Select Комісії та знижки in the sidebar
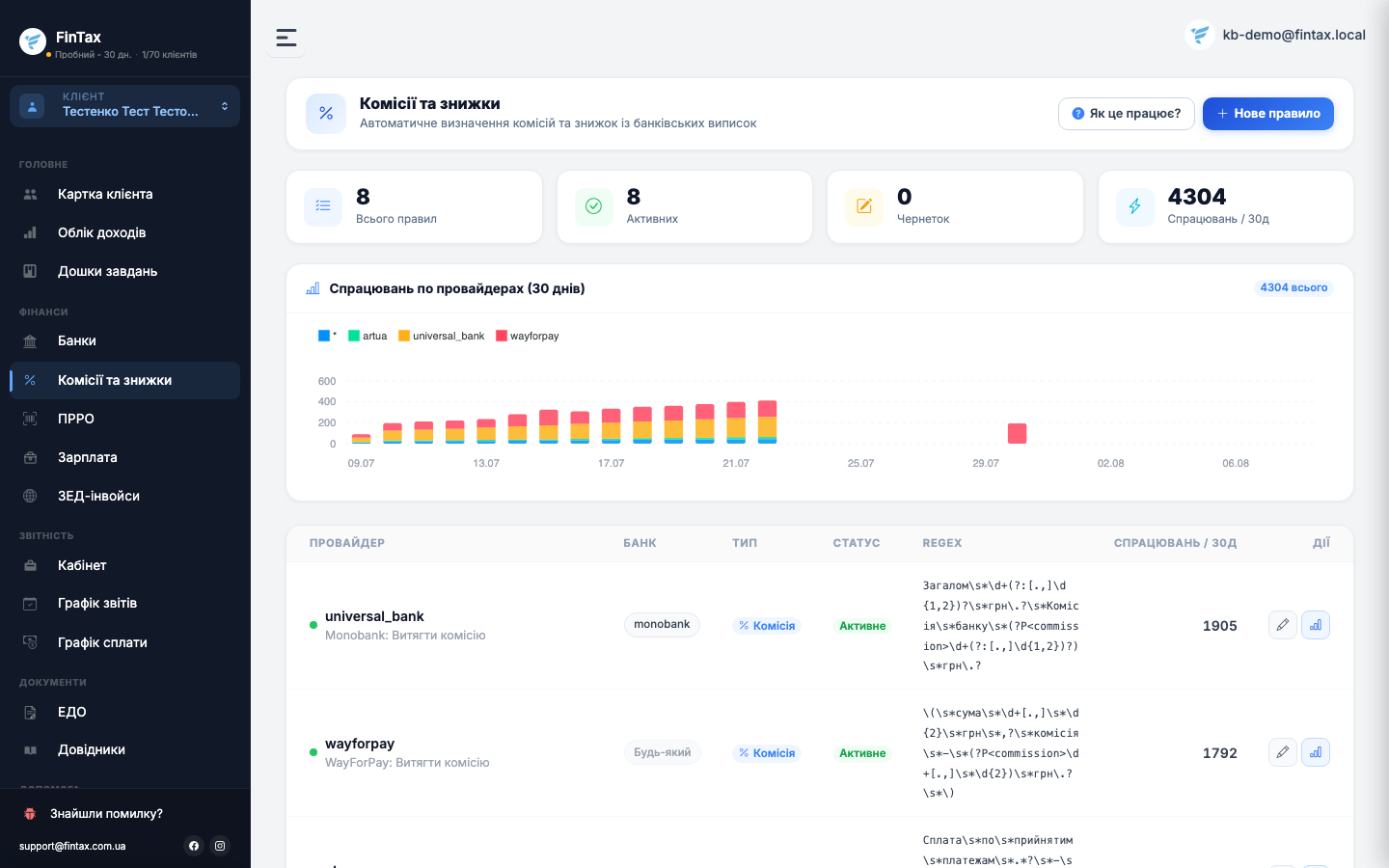 (125, 380)
